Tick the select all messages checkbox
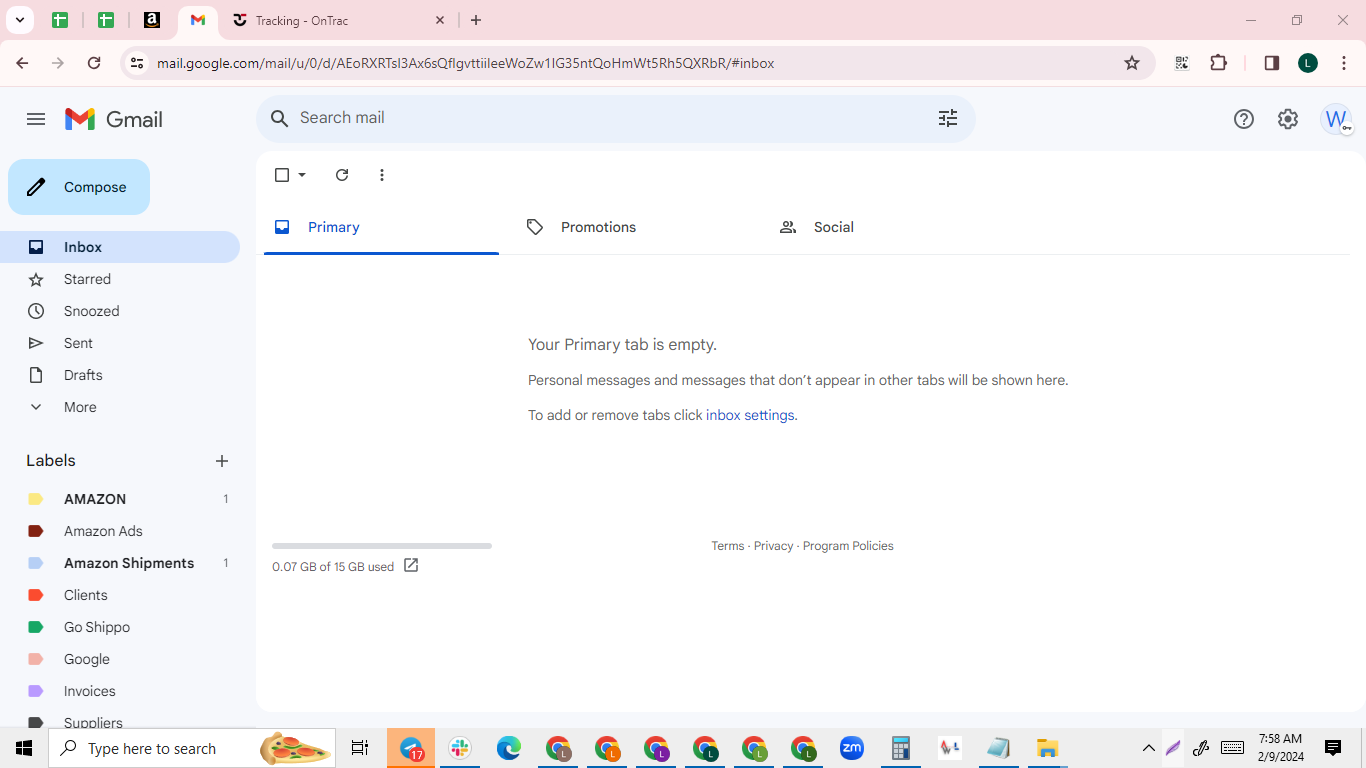 point(282,175)
